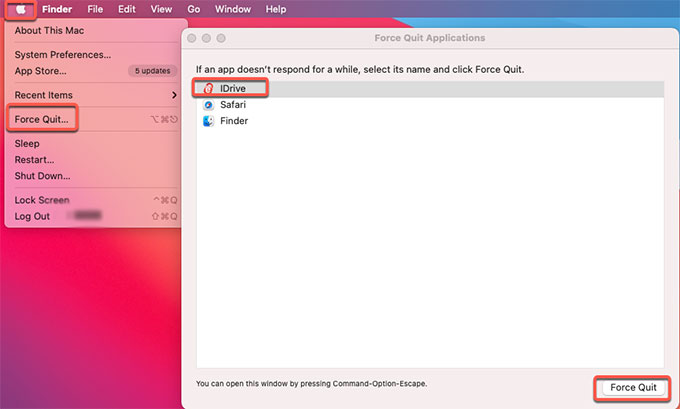Click the Finder face icon in list
This screenshot has height=409, width=680.
click(x=208, y=121)
